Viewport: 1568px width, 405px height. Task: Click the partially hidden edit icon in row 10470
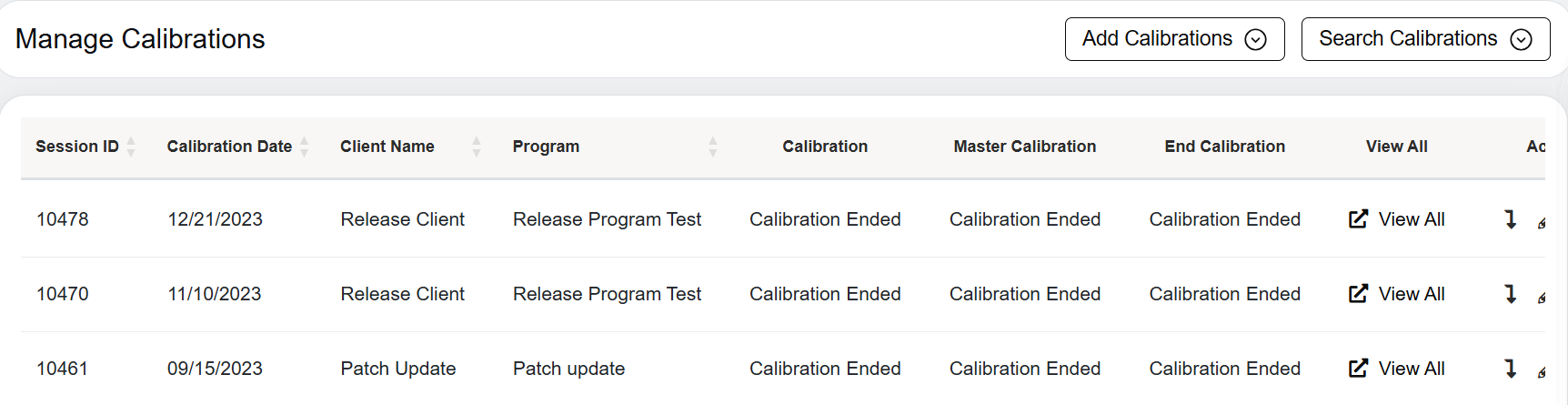point(1542,298)
